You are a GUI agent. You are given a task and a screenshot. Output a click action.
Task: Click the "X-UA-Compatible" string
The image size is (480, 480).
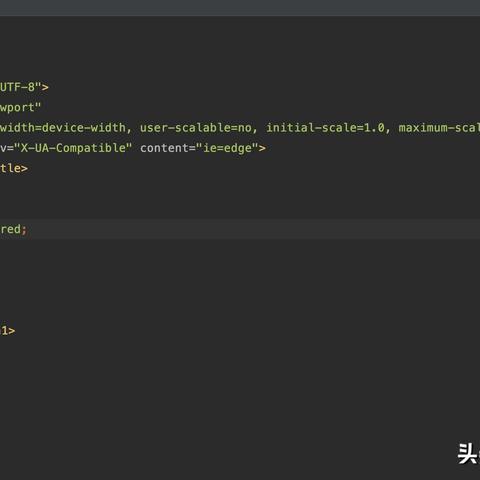click(73, 148)
